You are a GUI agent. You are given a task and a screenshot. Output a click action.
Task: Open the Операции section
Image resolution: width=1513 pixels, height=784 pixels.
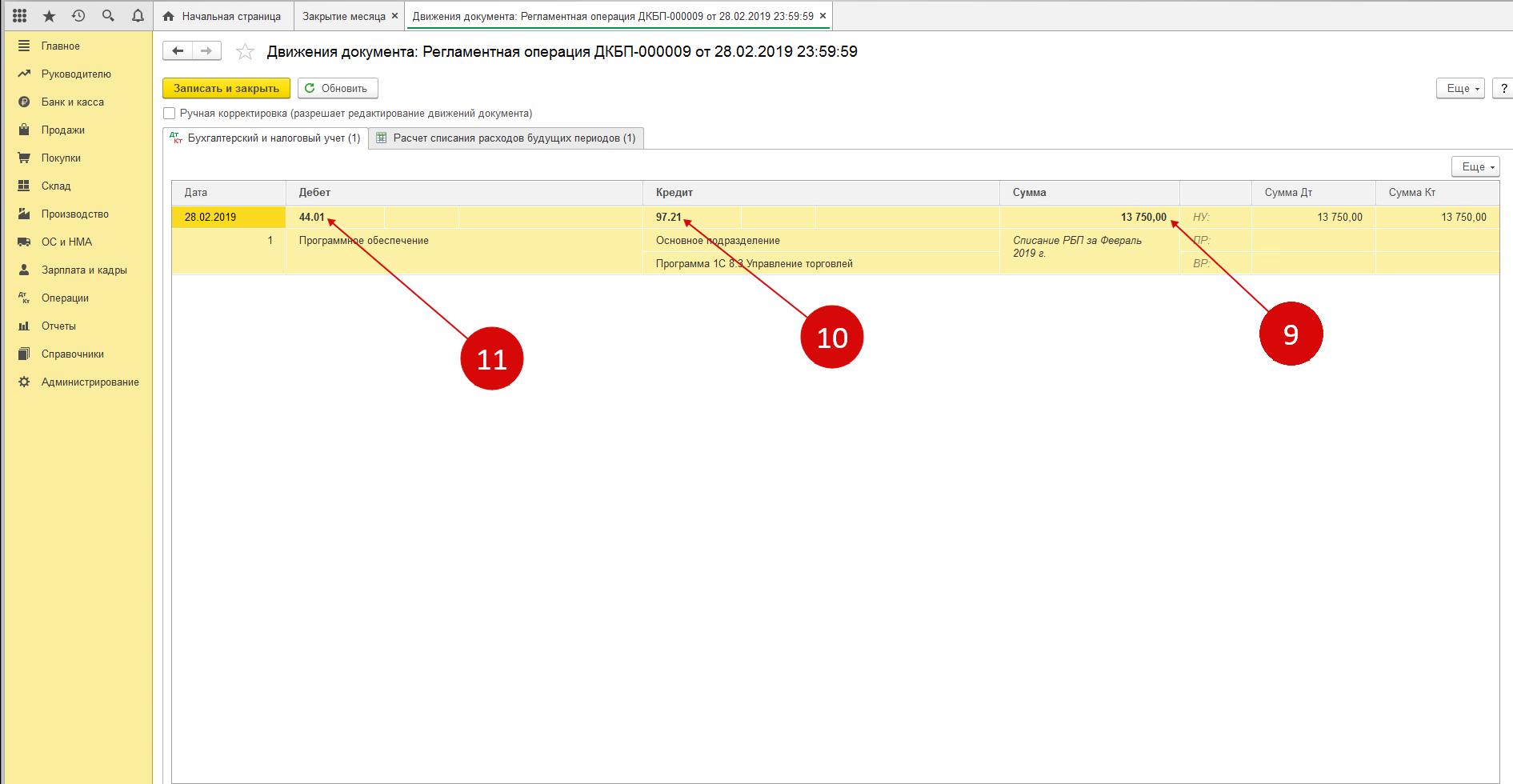click(x=65, y=298)
